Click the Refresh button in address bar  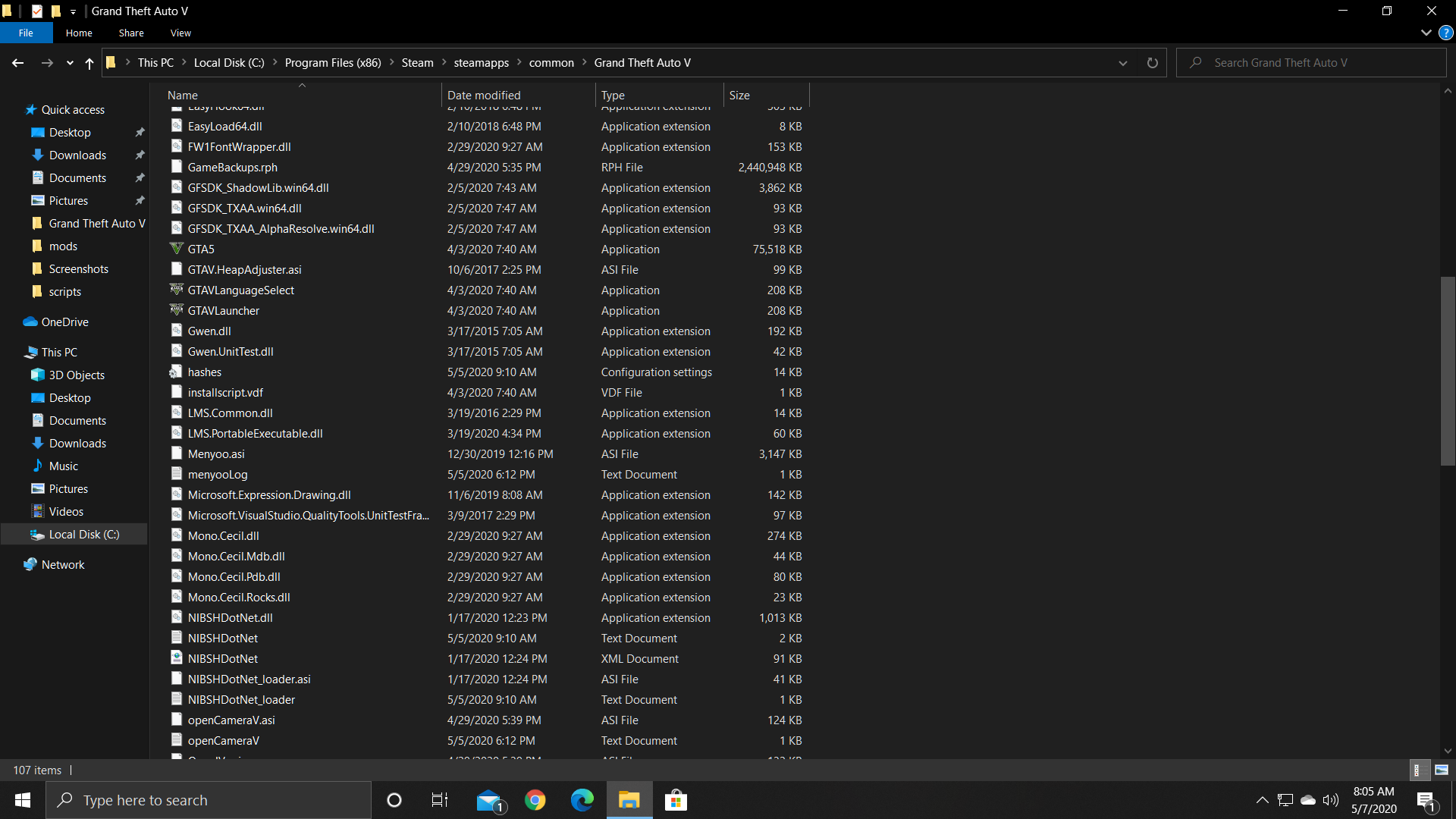coord(1152,63)
